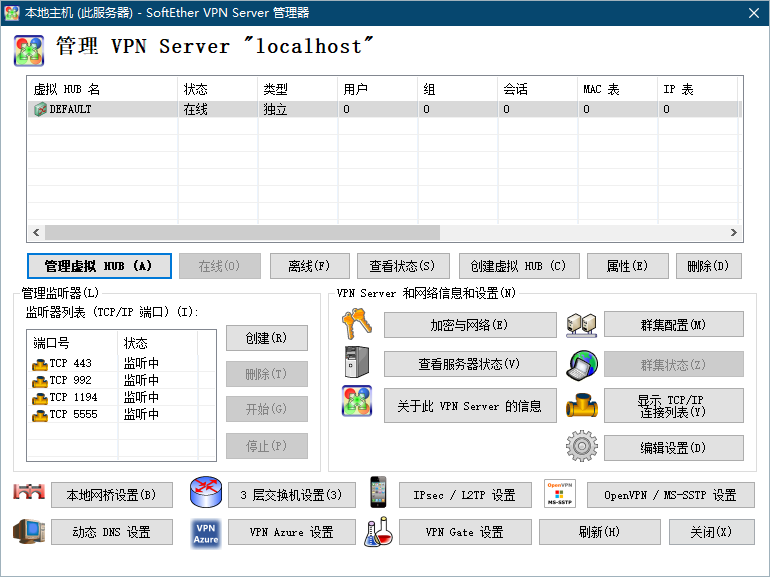Click the DEFAULT hub cube icon
This screenshot has width=770, height=577.
40,109
